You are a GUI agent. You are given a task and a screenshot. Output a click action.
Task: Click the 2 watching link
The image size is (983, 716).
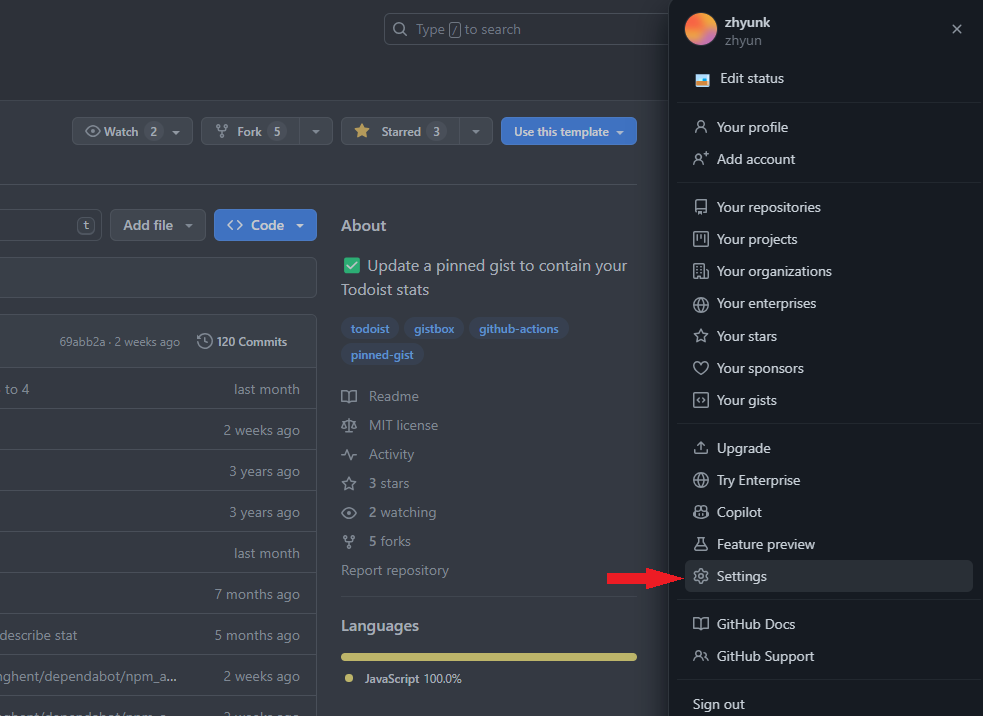coord(402,512)
